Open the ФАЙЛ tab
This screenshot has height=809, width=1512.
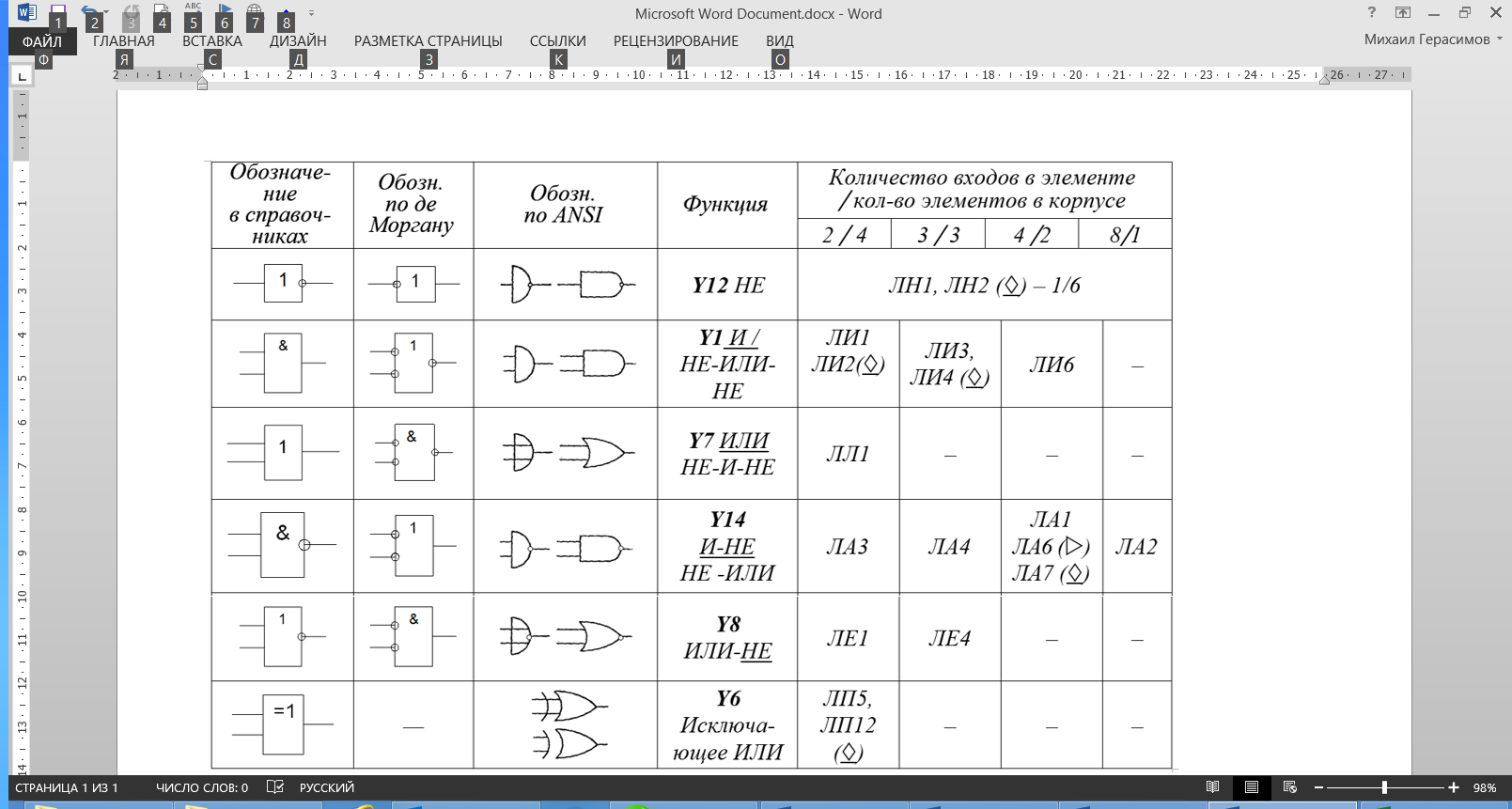pyautogui.click(x=42, y=41)
